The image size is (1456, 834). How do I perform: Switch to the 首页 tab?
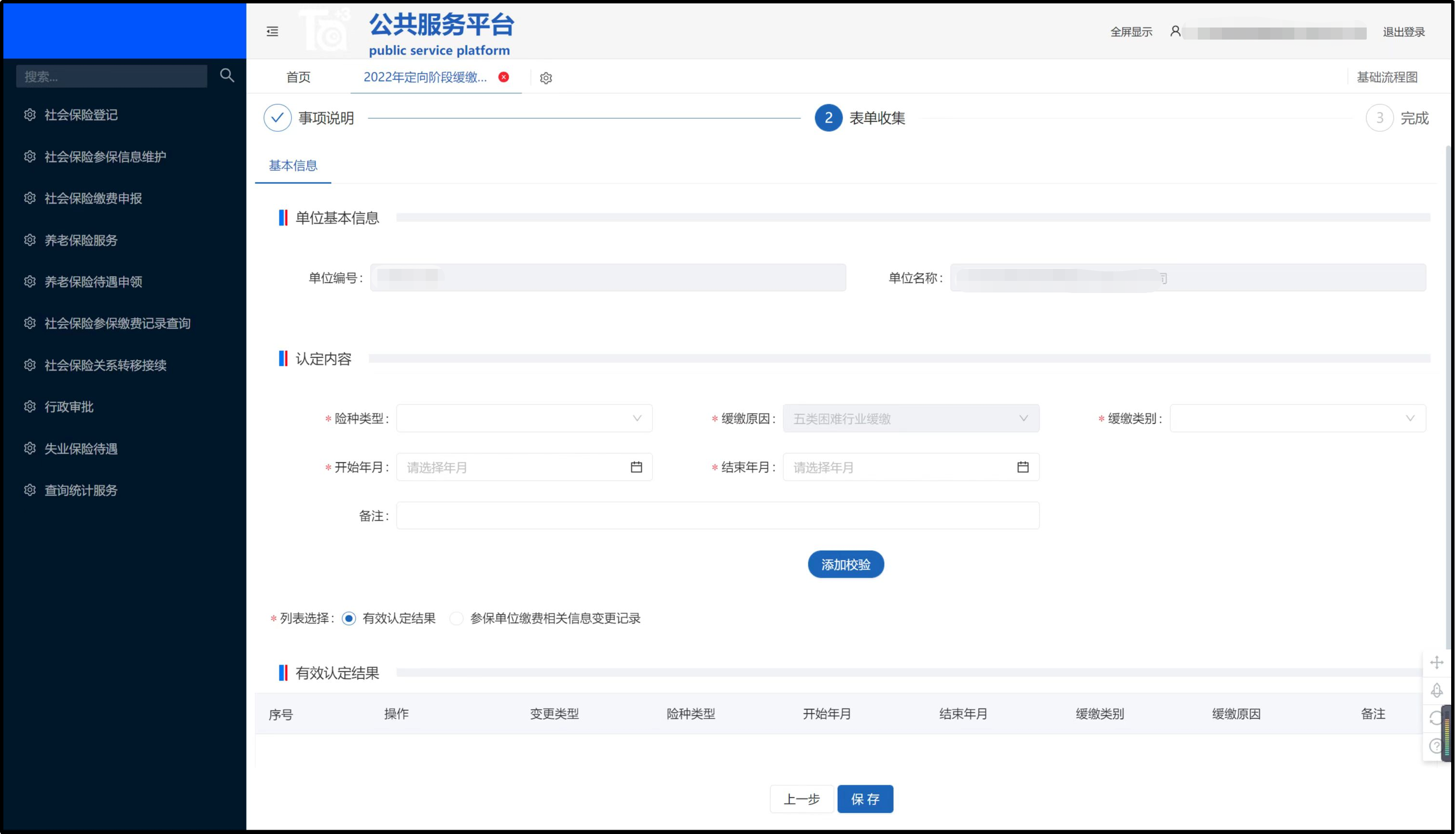[x=298, y=77]
